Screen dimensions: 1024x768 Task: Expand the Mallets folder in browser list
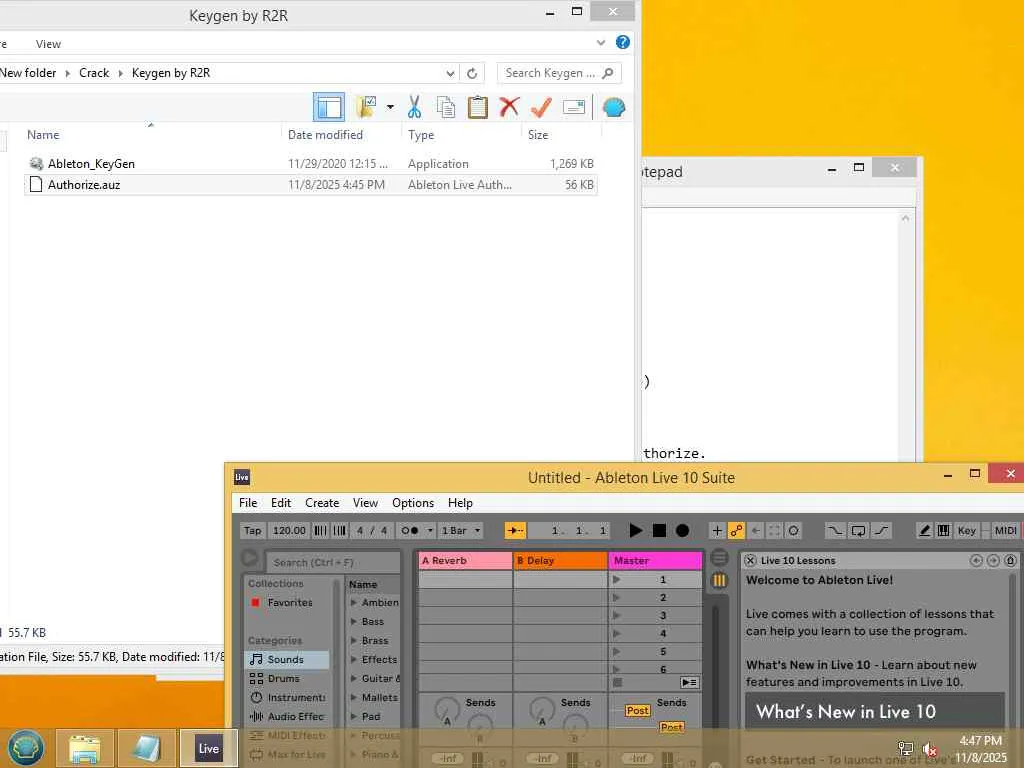point(353,697)
